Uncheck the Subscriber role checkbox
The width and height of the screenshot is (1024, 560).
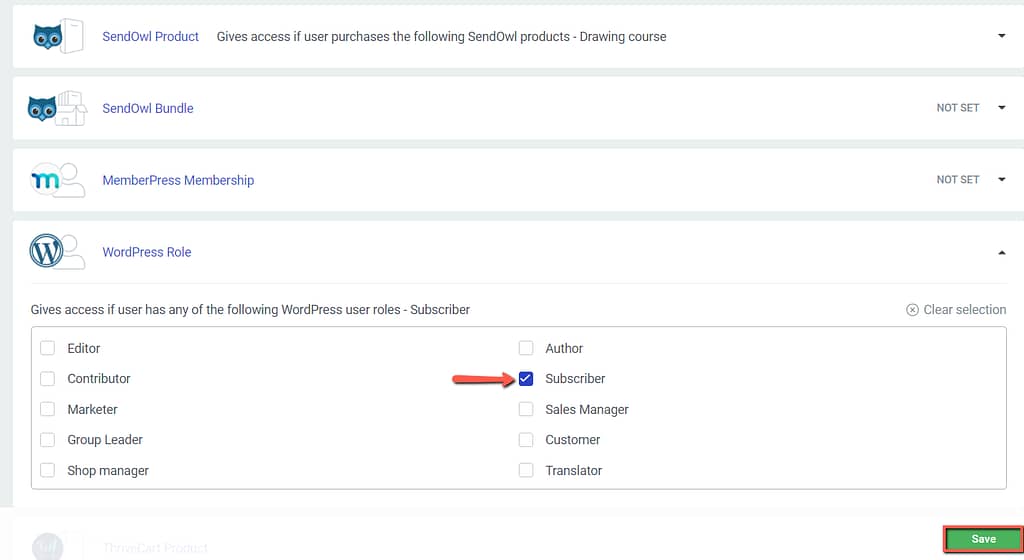point(526,379)
